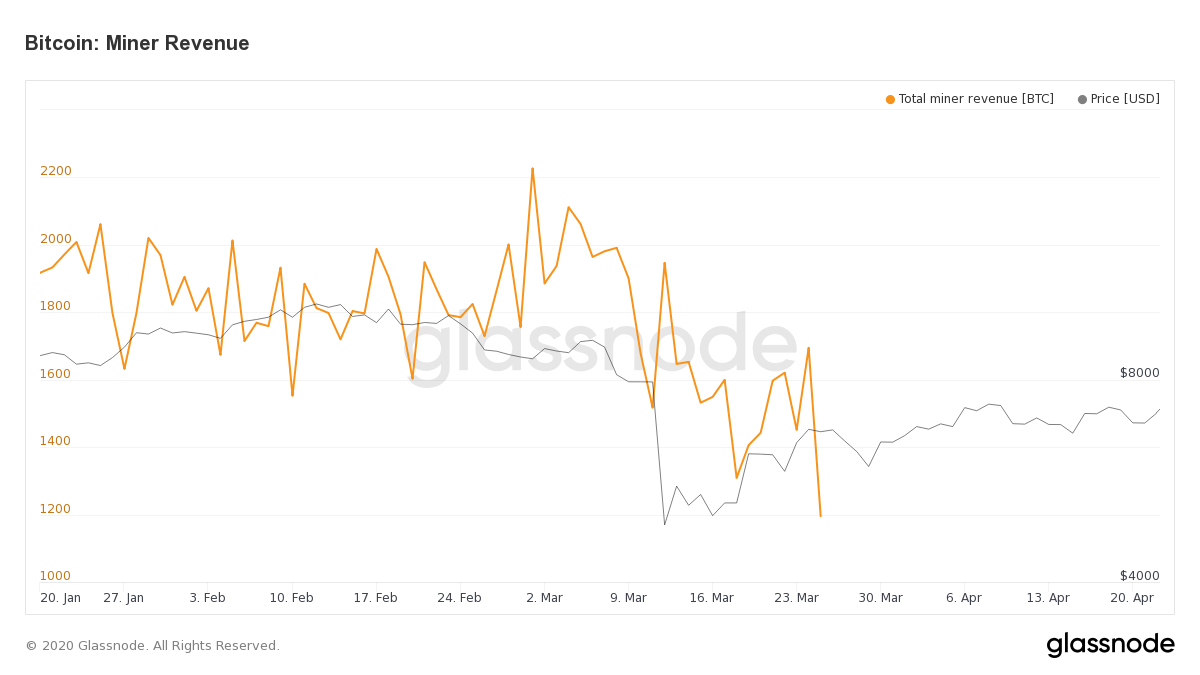1200x675 pixels.
Task: Click the 17. Feb date marker
Action: pos(375,598)
